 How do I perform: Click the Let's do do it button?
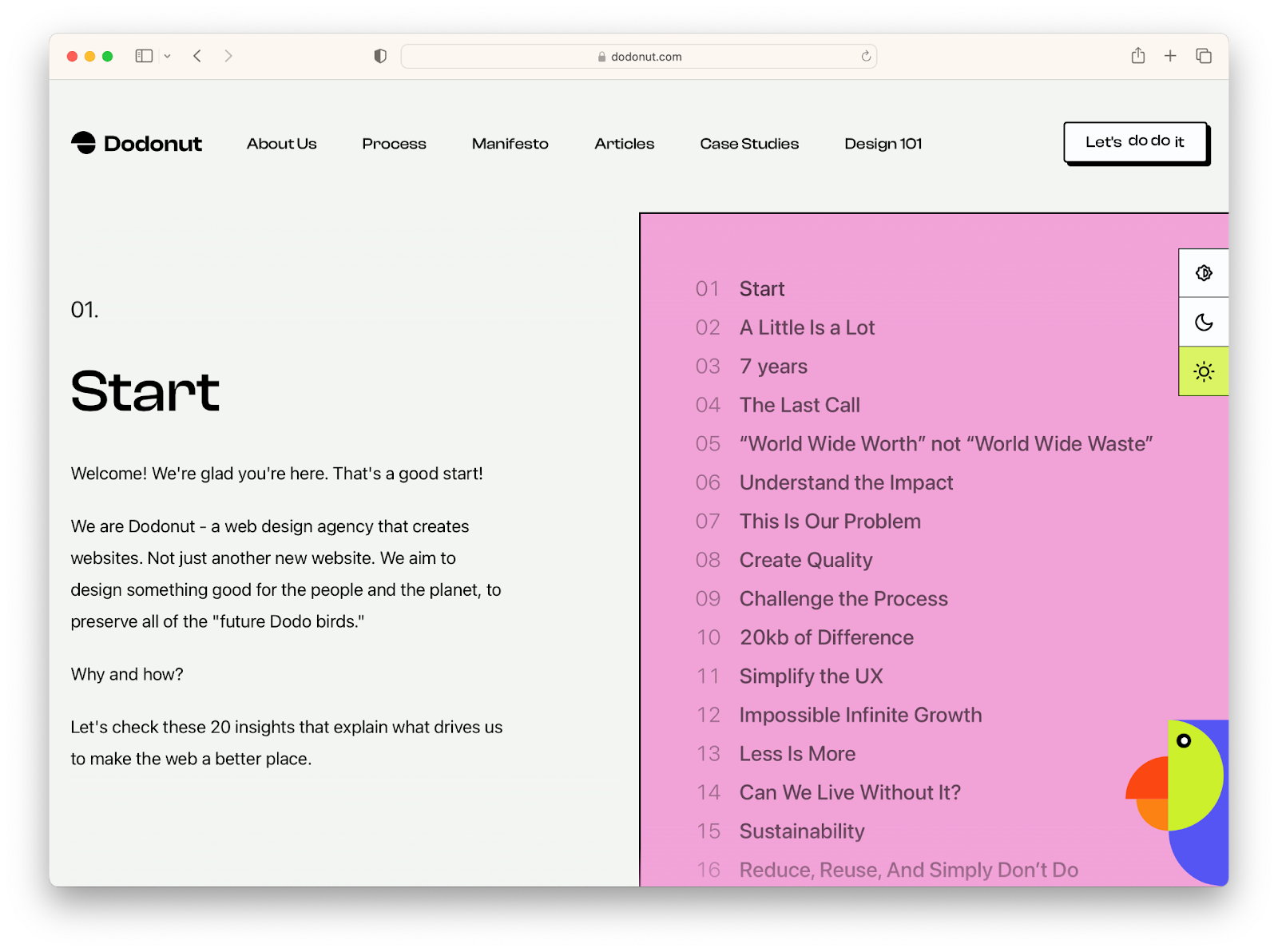pos(1135,142)
